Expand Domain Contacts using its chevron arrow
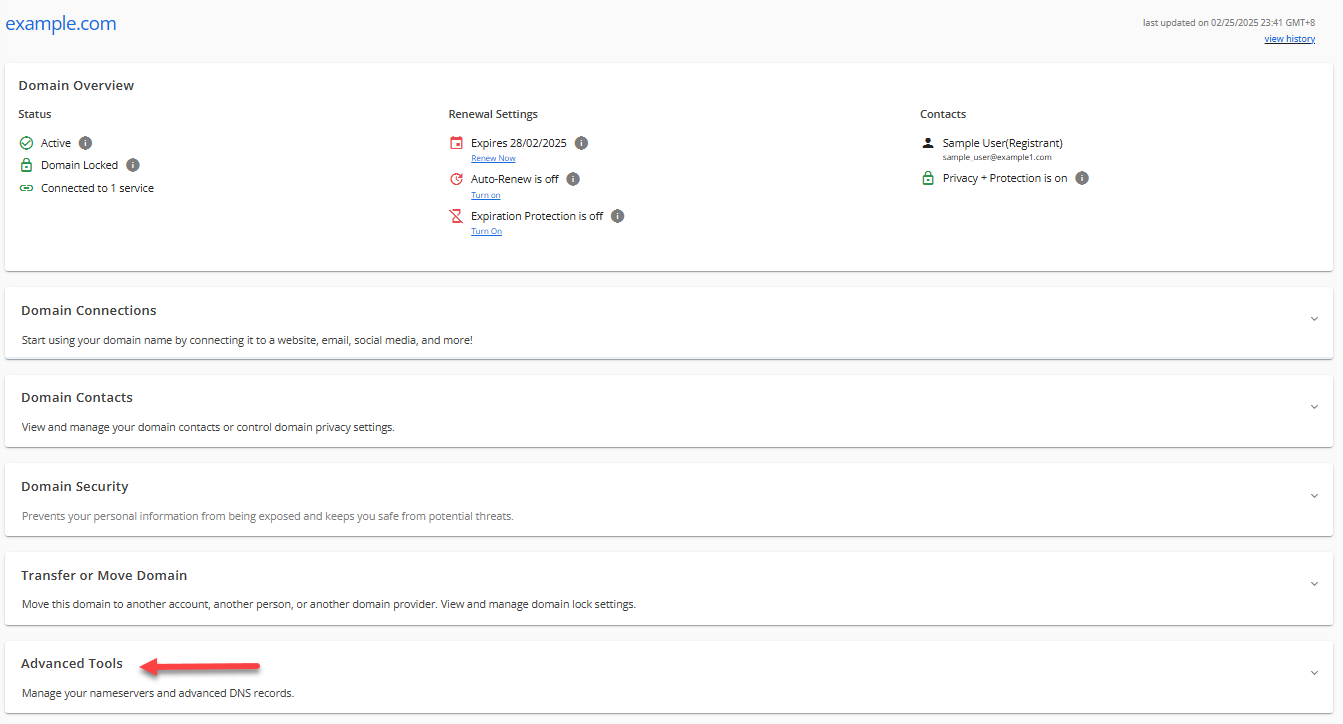The height and width of the screenshot is (724, 1343). click(x=1314, y=407)
